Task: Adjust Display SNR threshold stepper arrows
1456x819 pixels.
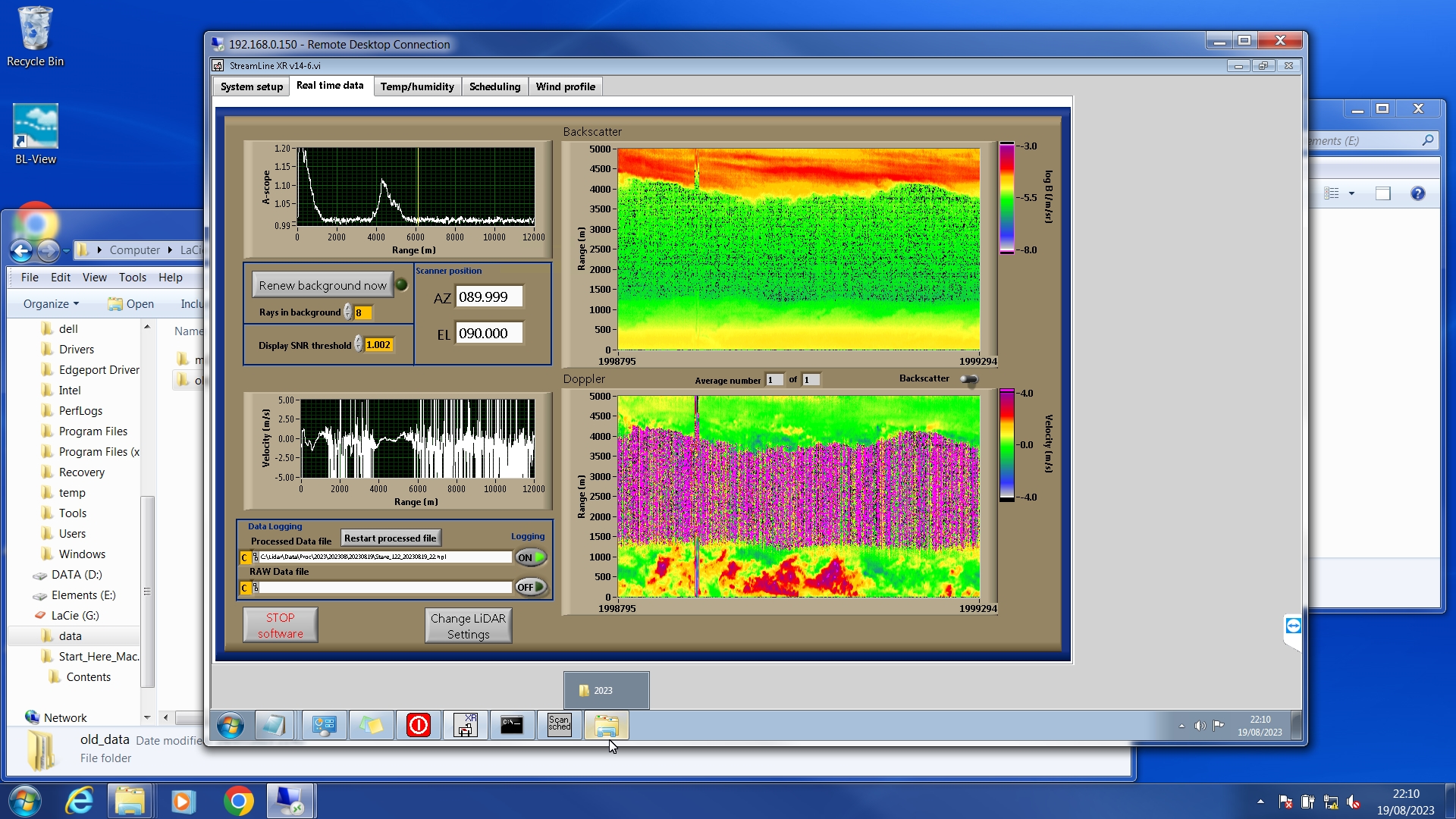Action: (x=359, y=345)
